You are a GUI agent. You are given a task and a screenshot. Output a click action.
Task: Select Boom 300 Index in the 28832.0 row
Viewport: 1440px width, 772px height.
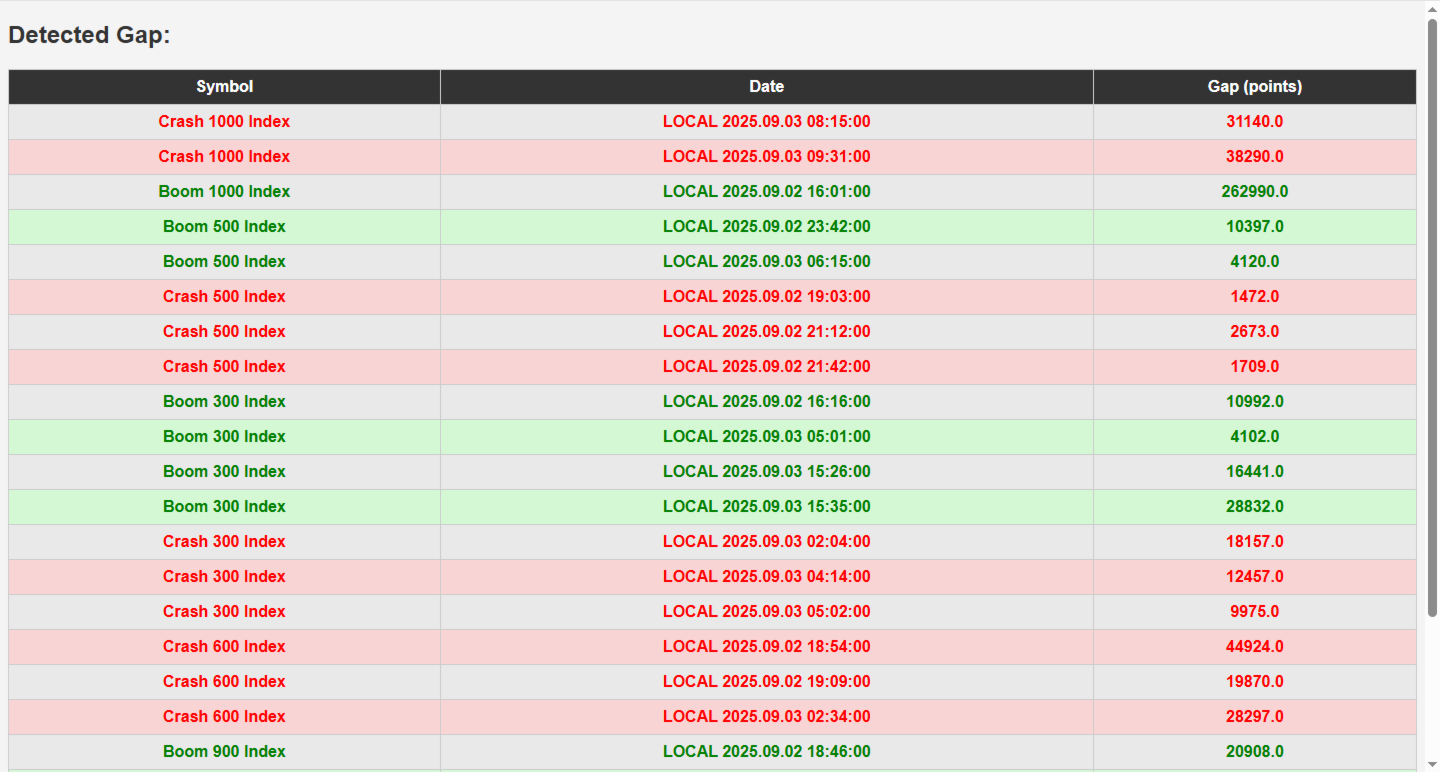coord(224,507)
